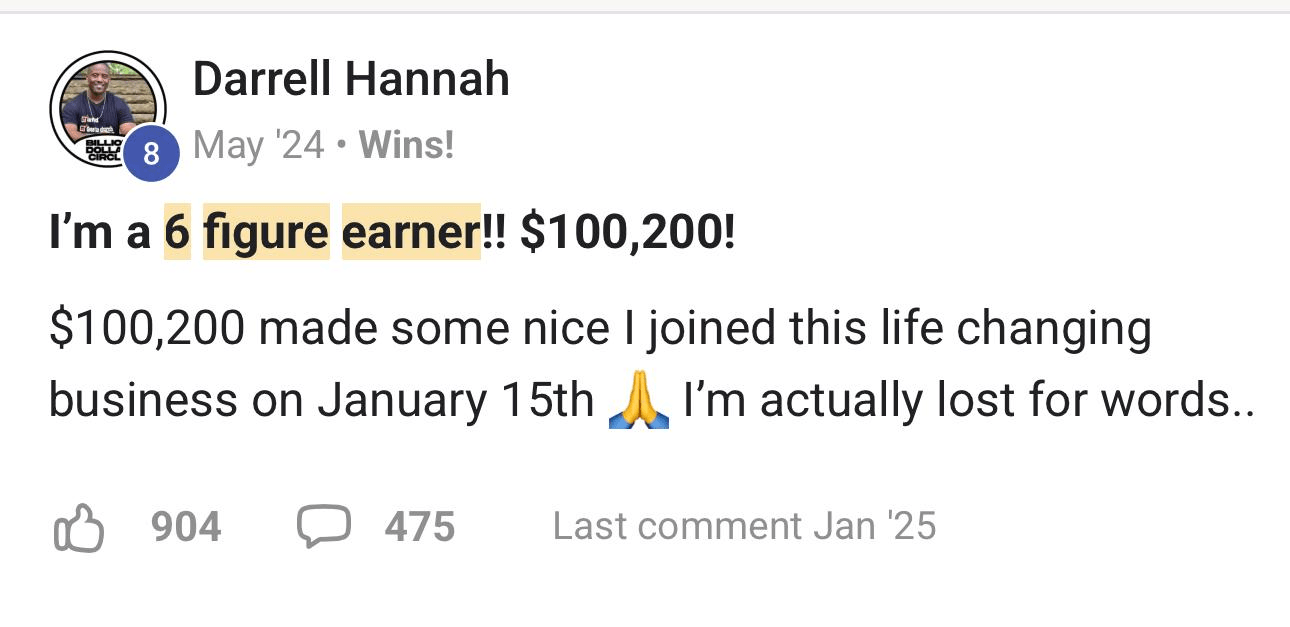This screenshot has width=1290, height=627.
Task: Click the highlighted "6" in the title
Action: click(177, 233)
